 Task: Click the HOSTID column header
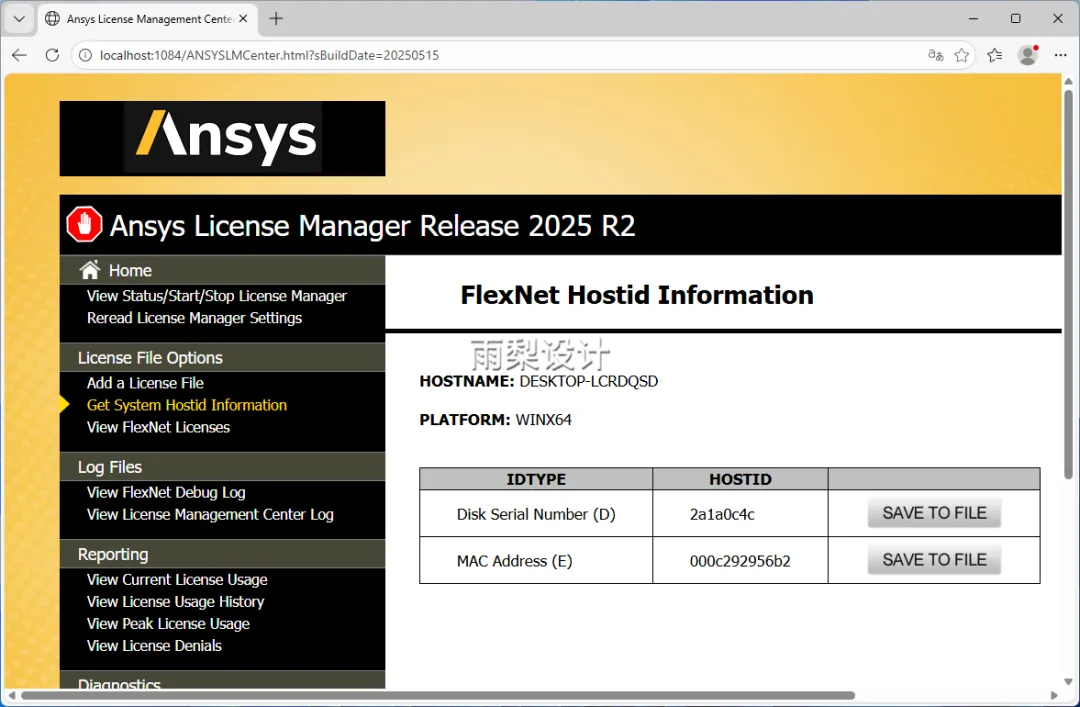click(740, 480)
